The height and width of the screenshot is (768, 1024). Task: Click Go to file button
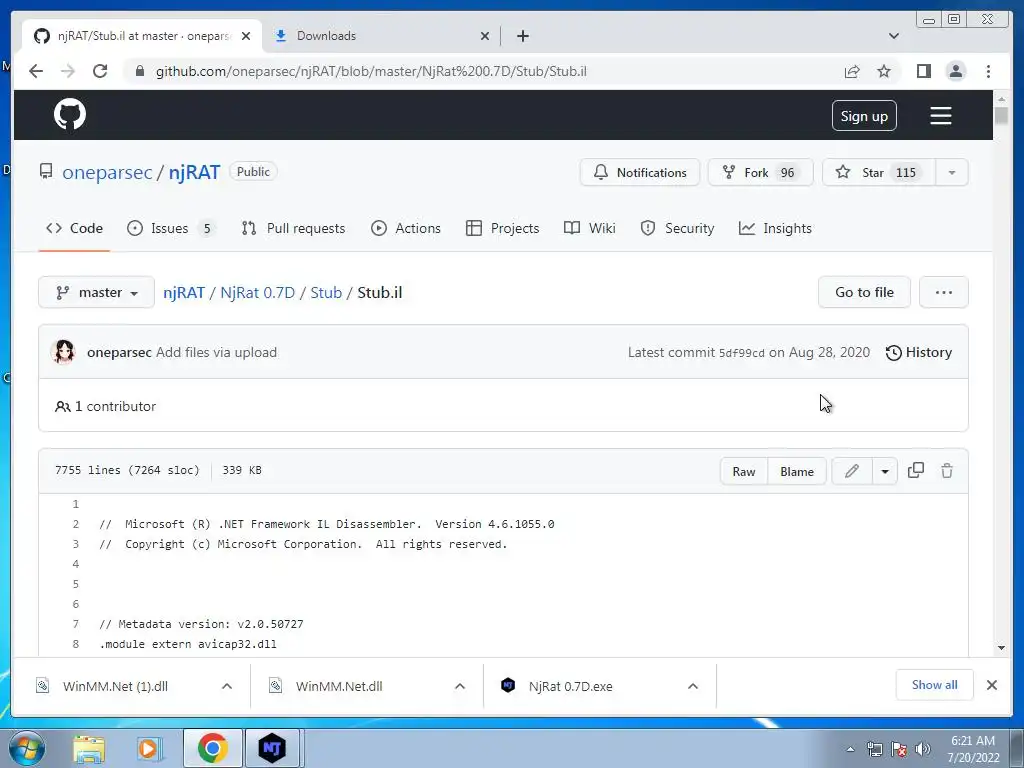click(864, 292)
